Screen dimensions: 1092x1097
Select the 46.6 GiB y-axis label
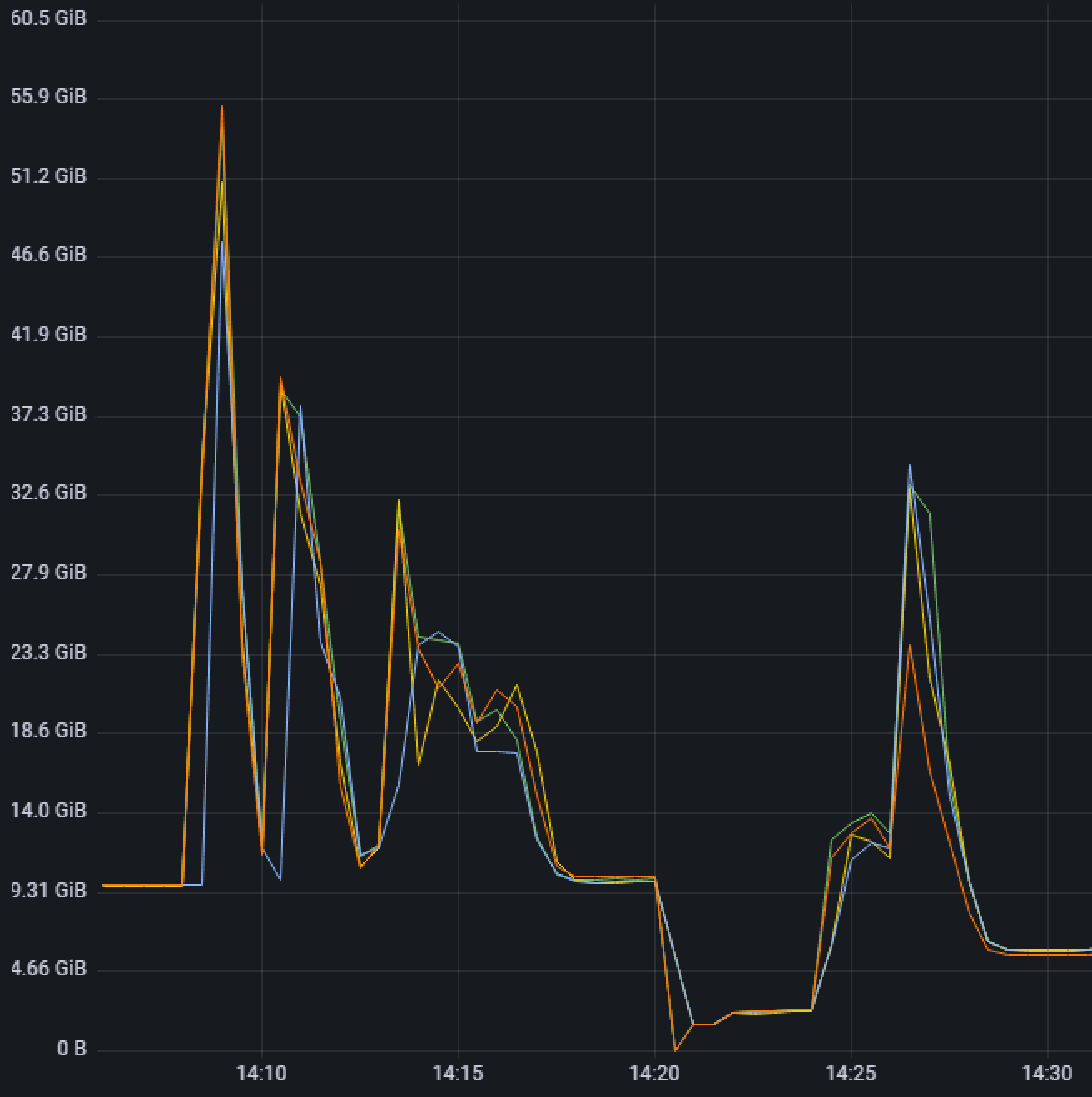point(48,255)
